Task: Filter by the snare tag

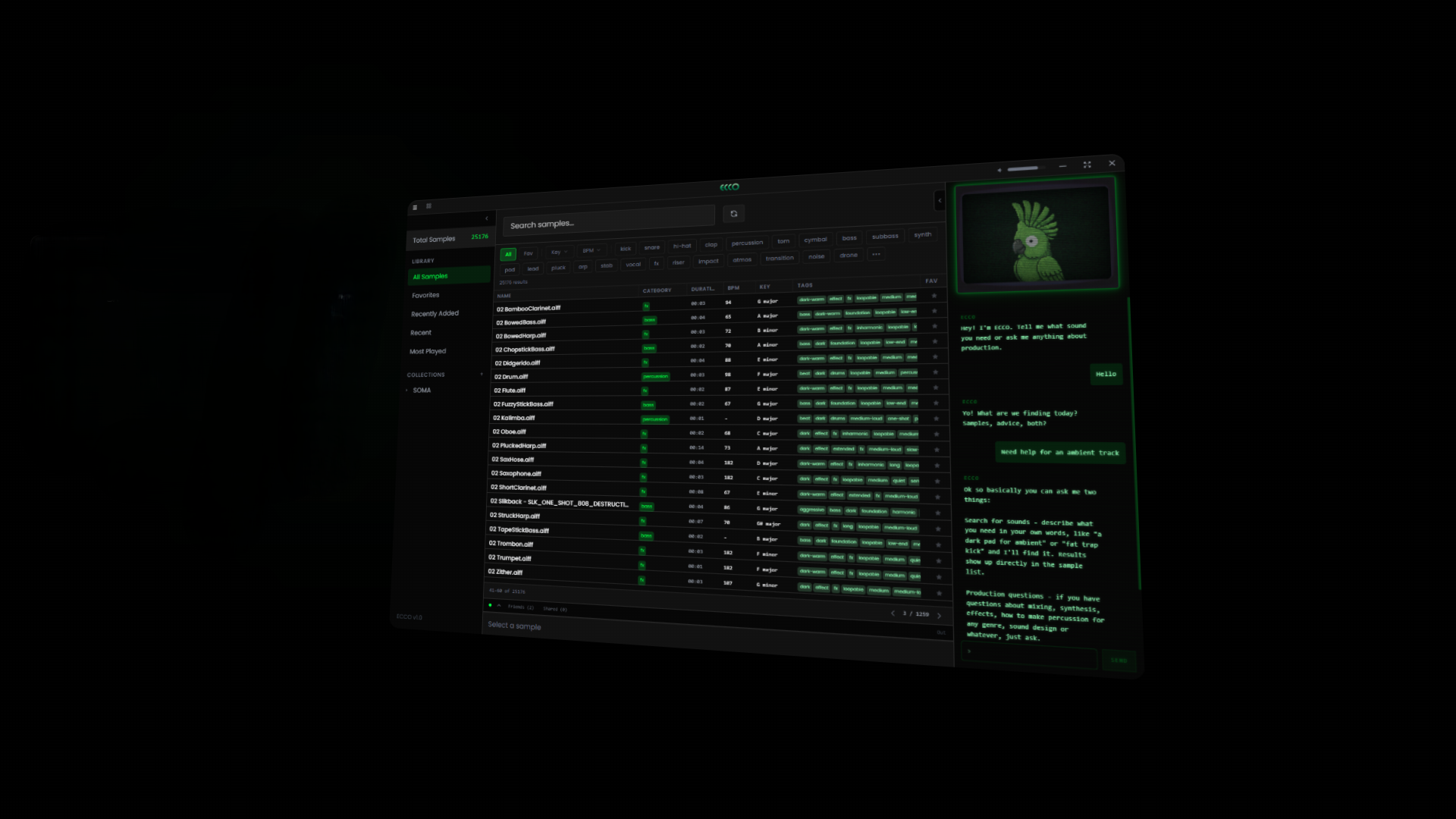Action: point(651,247)
